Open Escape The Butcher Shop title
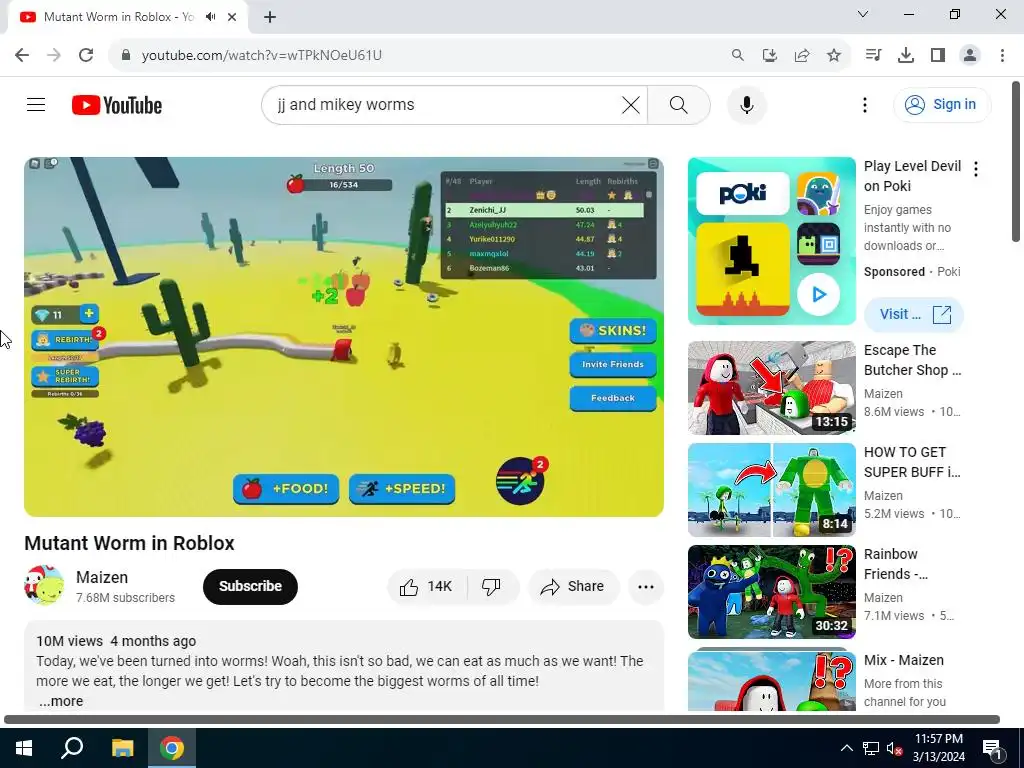 pyautogui.click(x=912, y=360)
